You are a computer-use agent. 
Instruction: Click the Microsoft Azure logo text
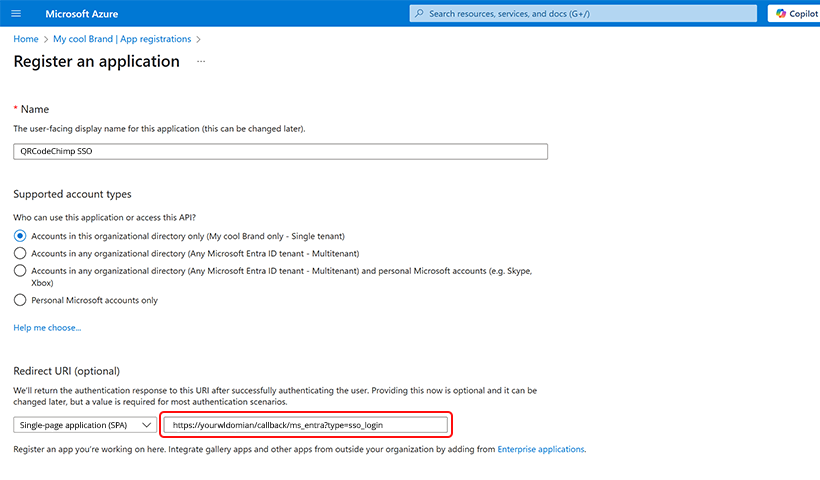(x=82, y=14)
